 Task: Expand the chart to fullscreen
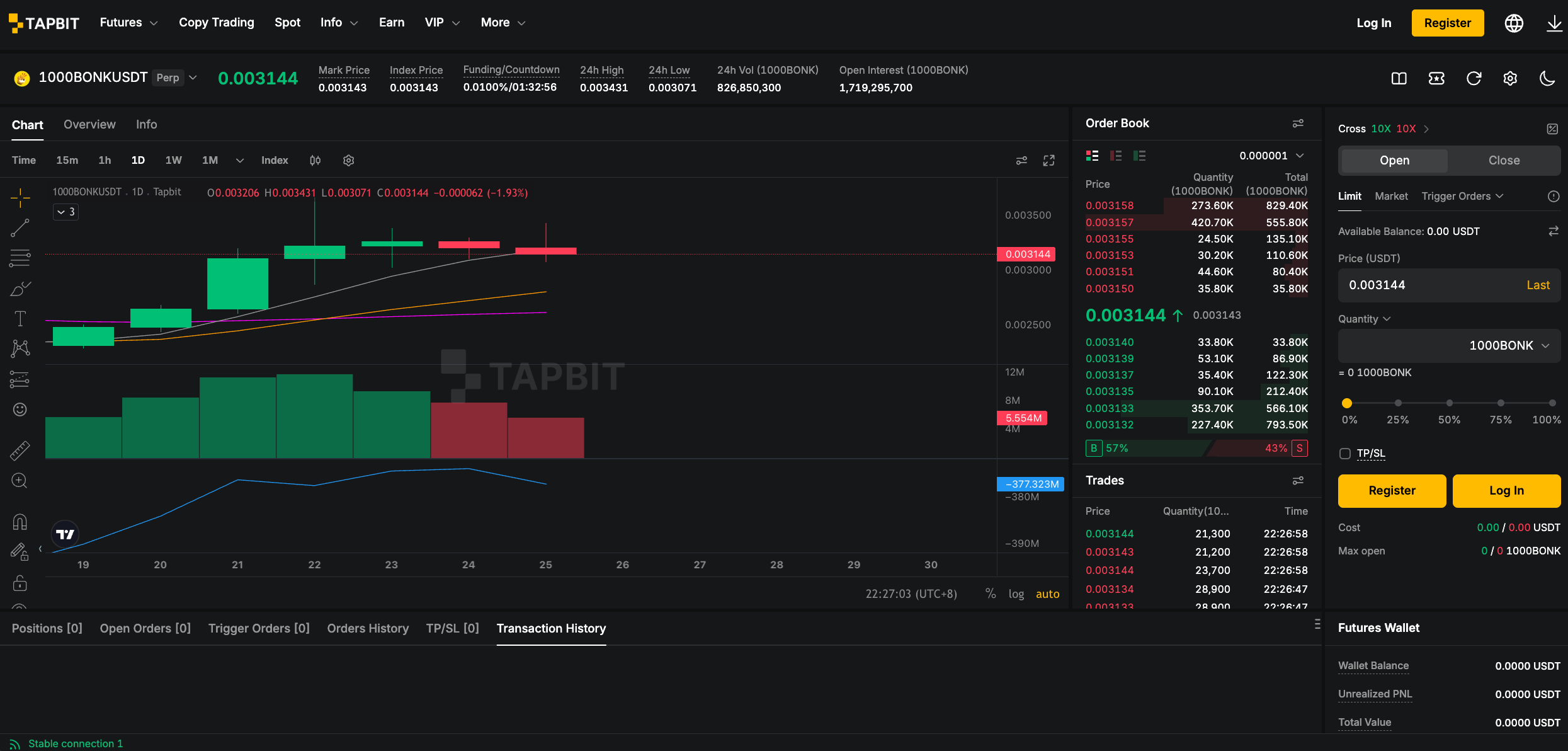tap(1048, 161)
